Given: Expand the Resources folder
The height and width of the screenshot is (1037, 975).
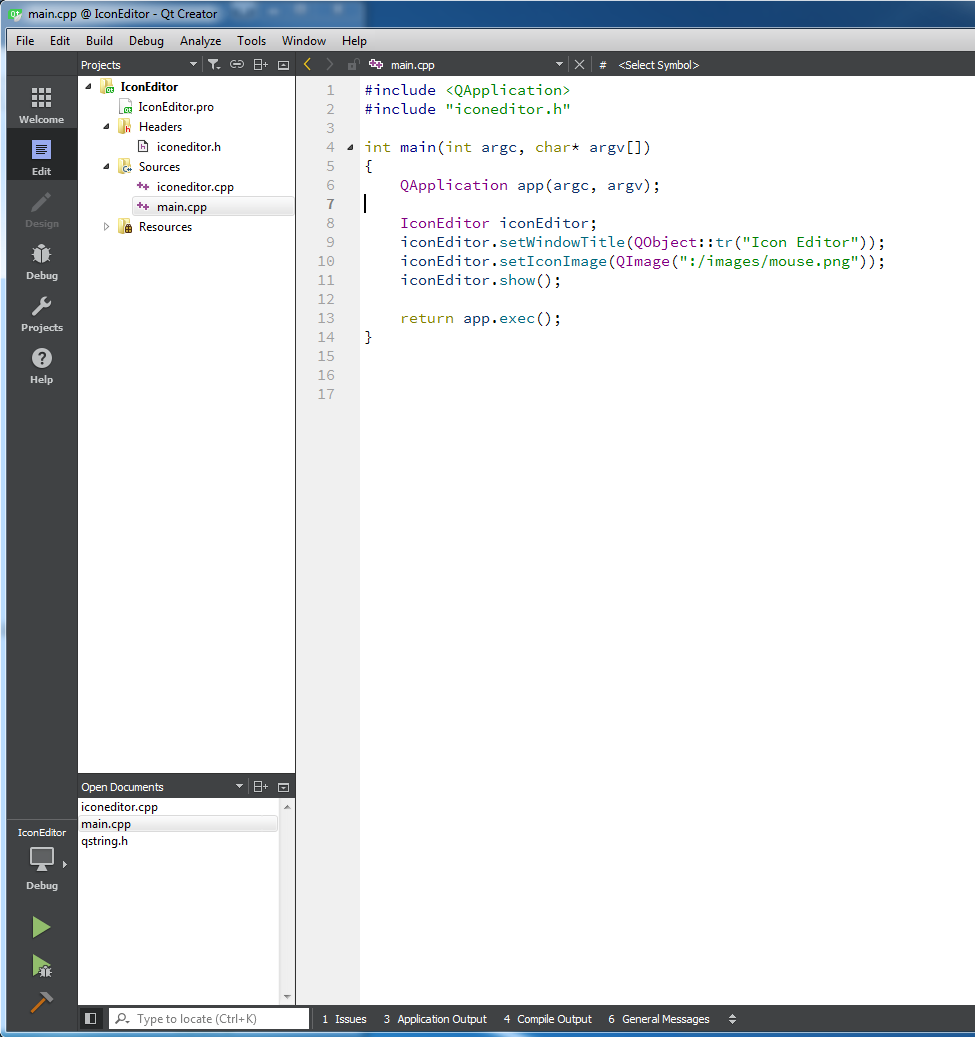Looking at the screenshot, I should [106, 227].
